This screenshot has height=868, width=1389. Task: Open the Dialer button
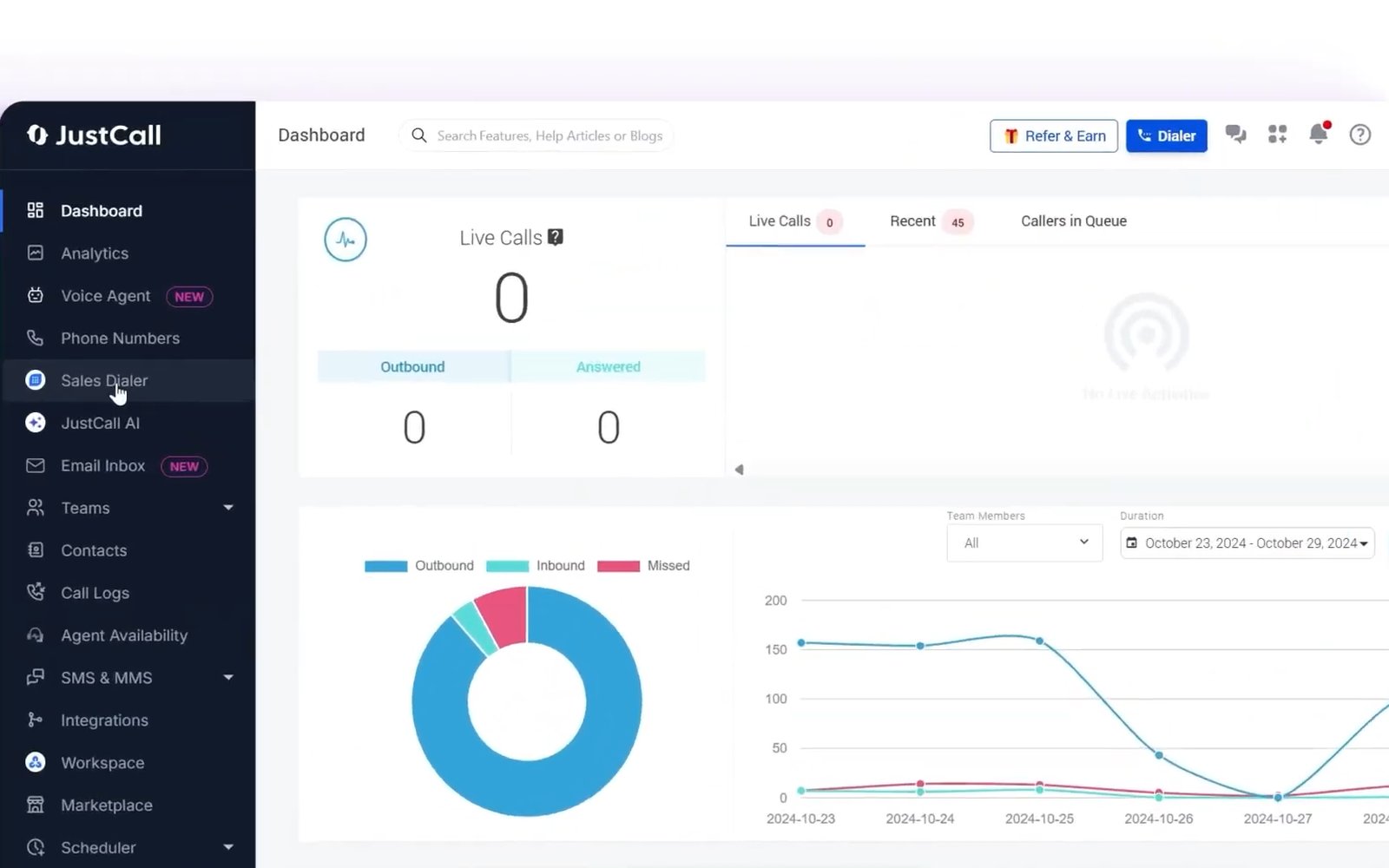pyautogui.click(x=1167, y=136)
